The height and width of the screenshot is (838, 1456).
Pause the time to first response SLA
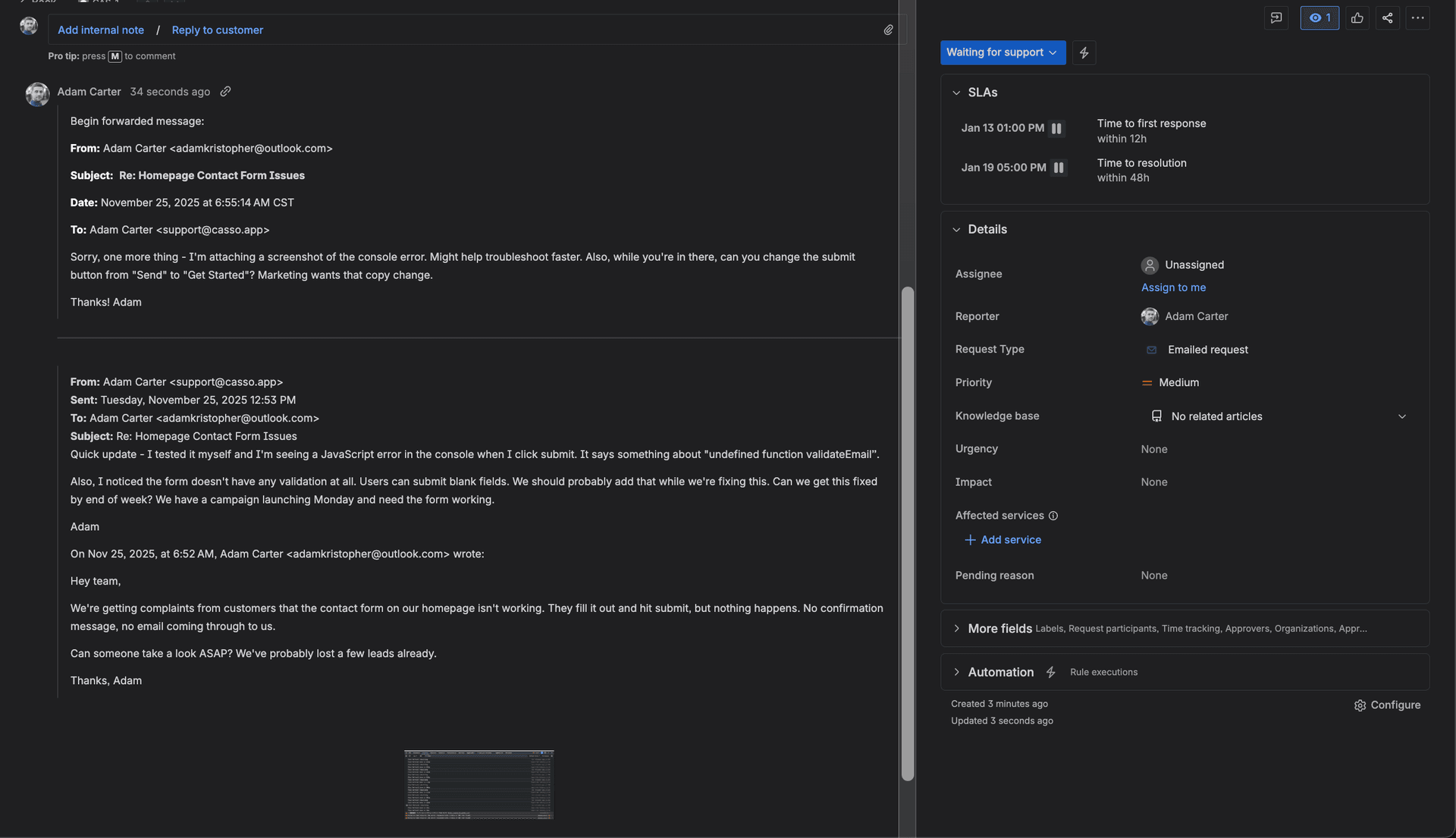[1056, 128]
